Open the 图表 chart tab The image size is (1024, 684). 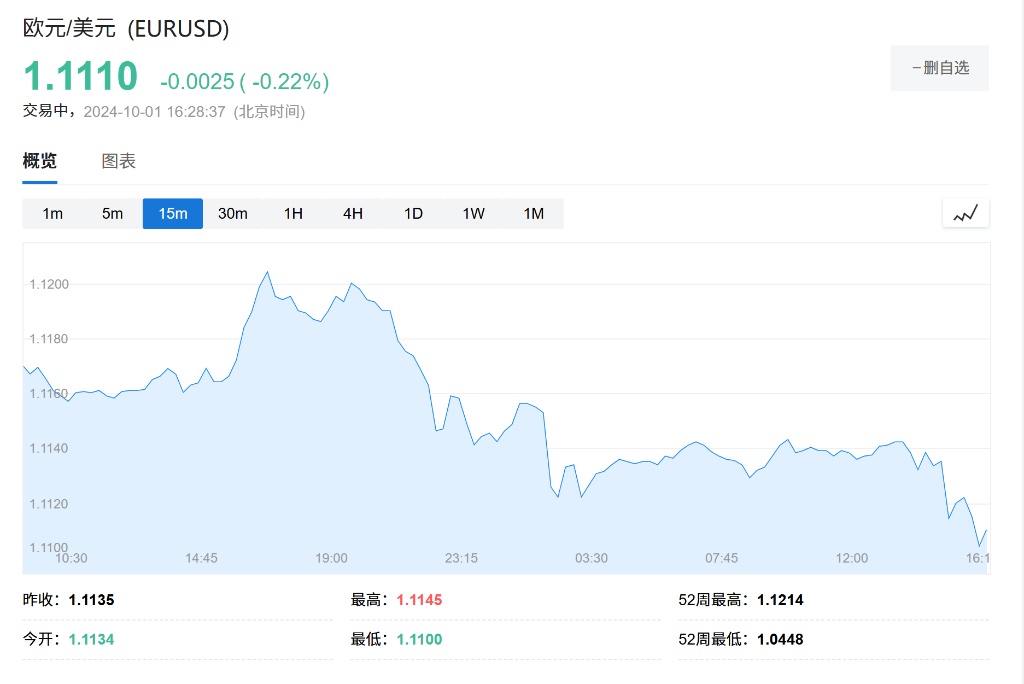[118, 162]
